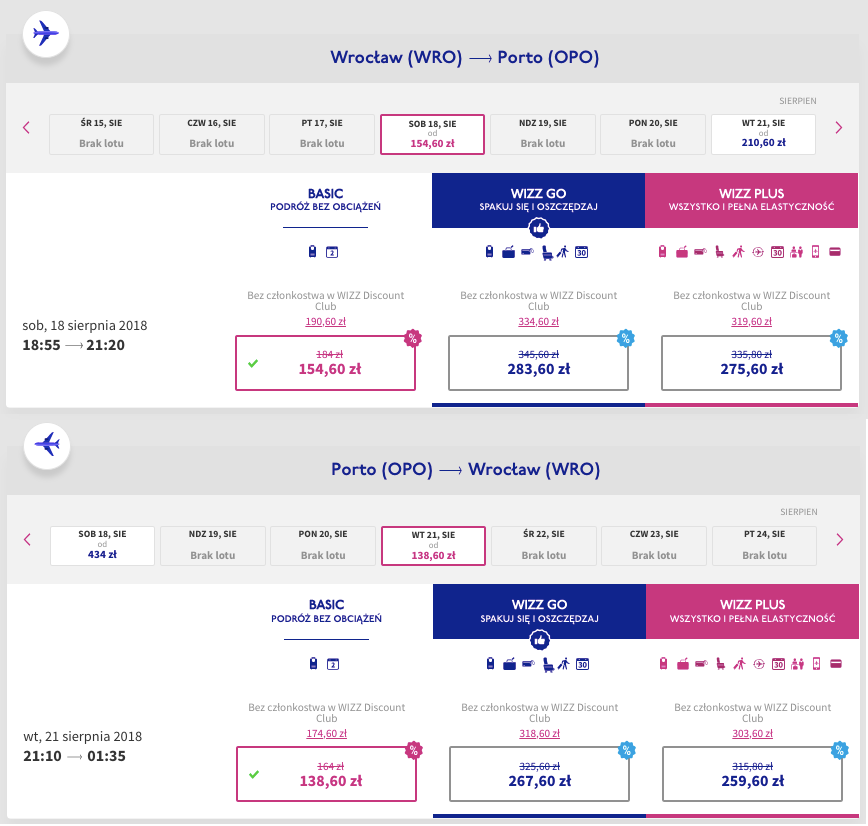
Task: Choose the 267,60 zł return WIZZ GO fare
Action: 540,775
